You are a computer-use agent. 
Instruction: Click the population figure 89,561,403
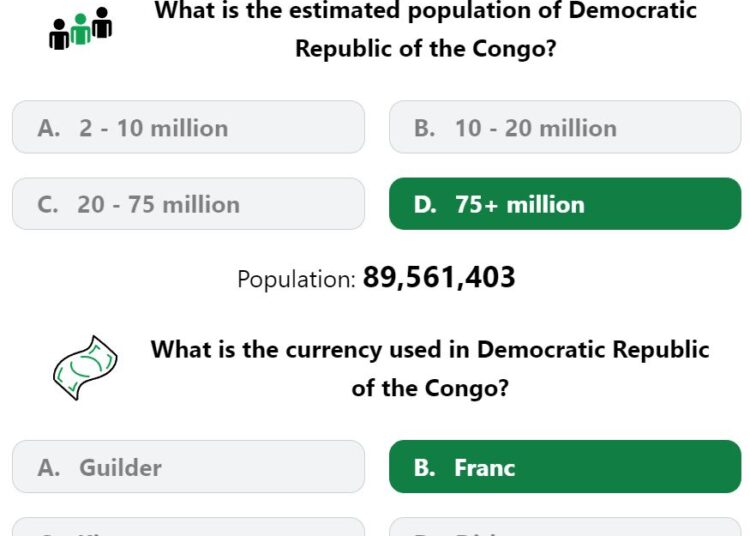439,277
